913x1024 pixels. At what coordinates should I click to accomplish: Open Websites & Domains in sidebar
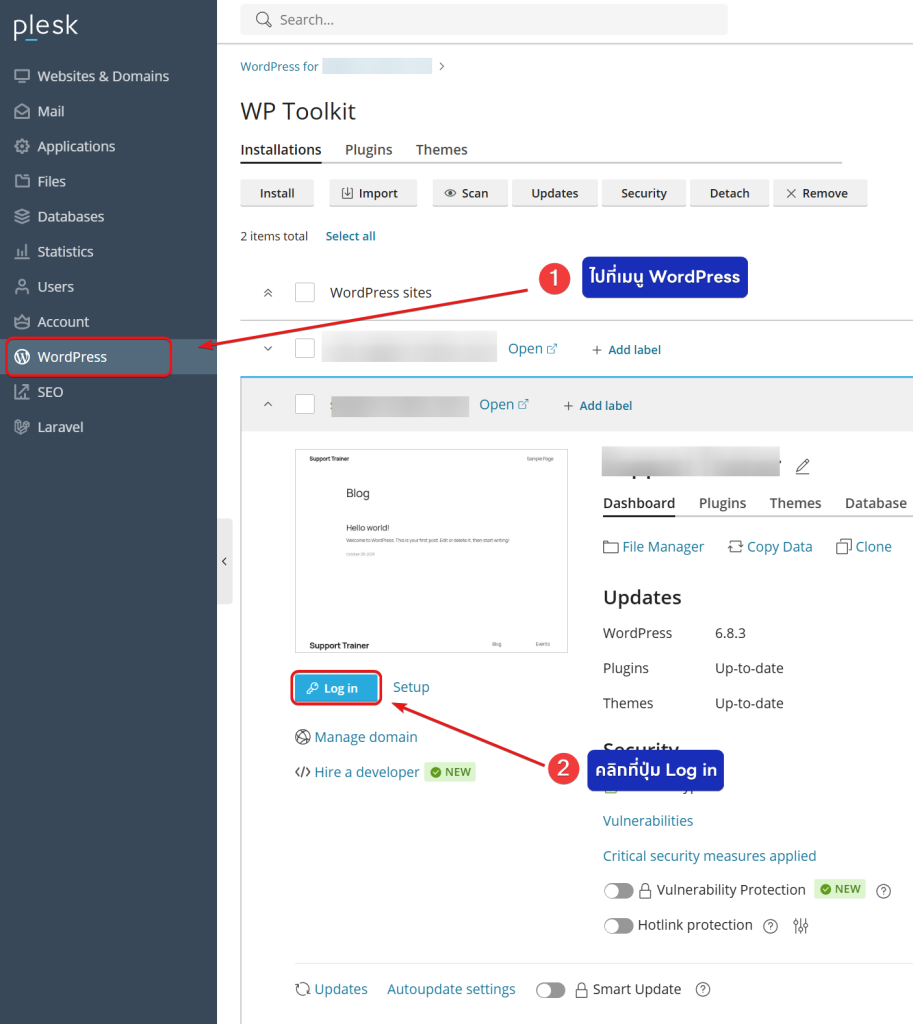(x=102, y=76)
